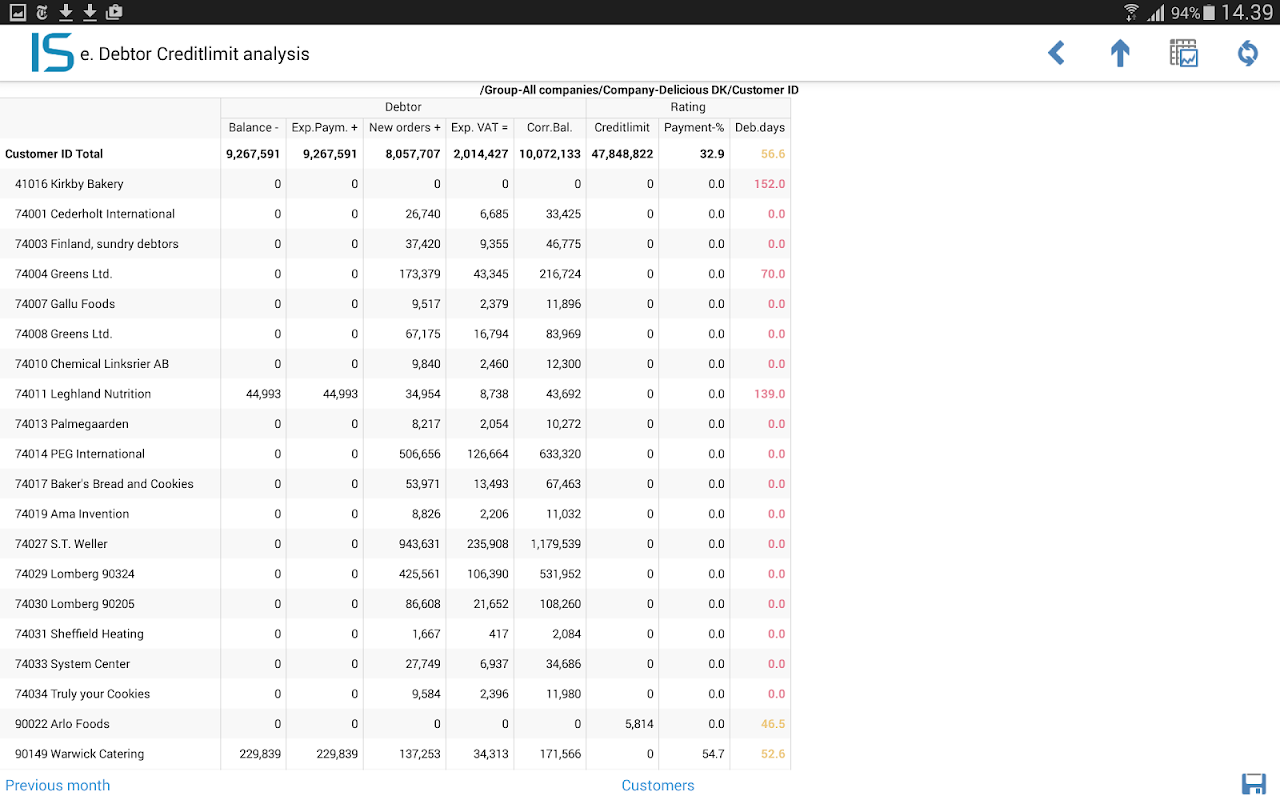Select the Payment-% column header
This screenshot has width=1280, height=800.
tap(694, 127)
